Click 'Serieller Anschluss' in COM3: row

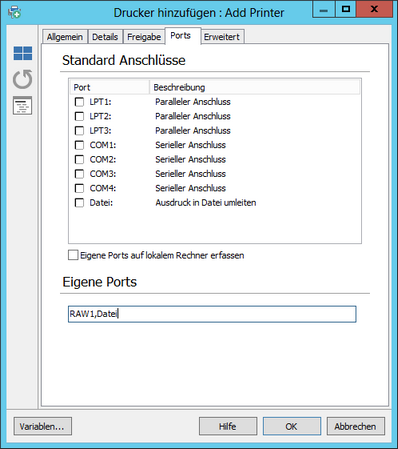tap(190, 174)
